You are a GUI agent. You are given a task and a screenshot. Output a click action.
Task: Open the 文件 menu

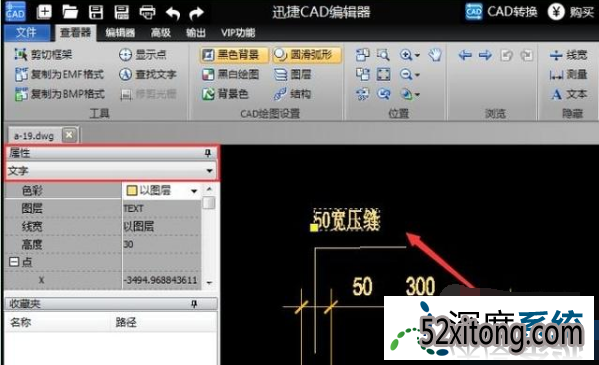tap(26, 33)
